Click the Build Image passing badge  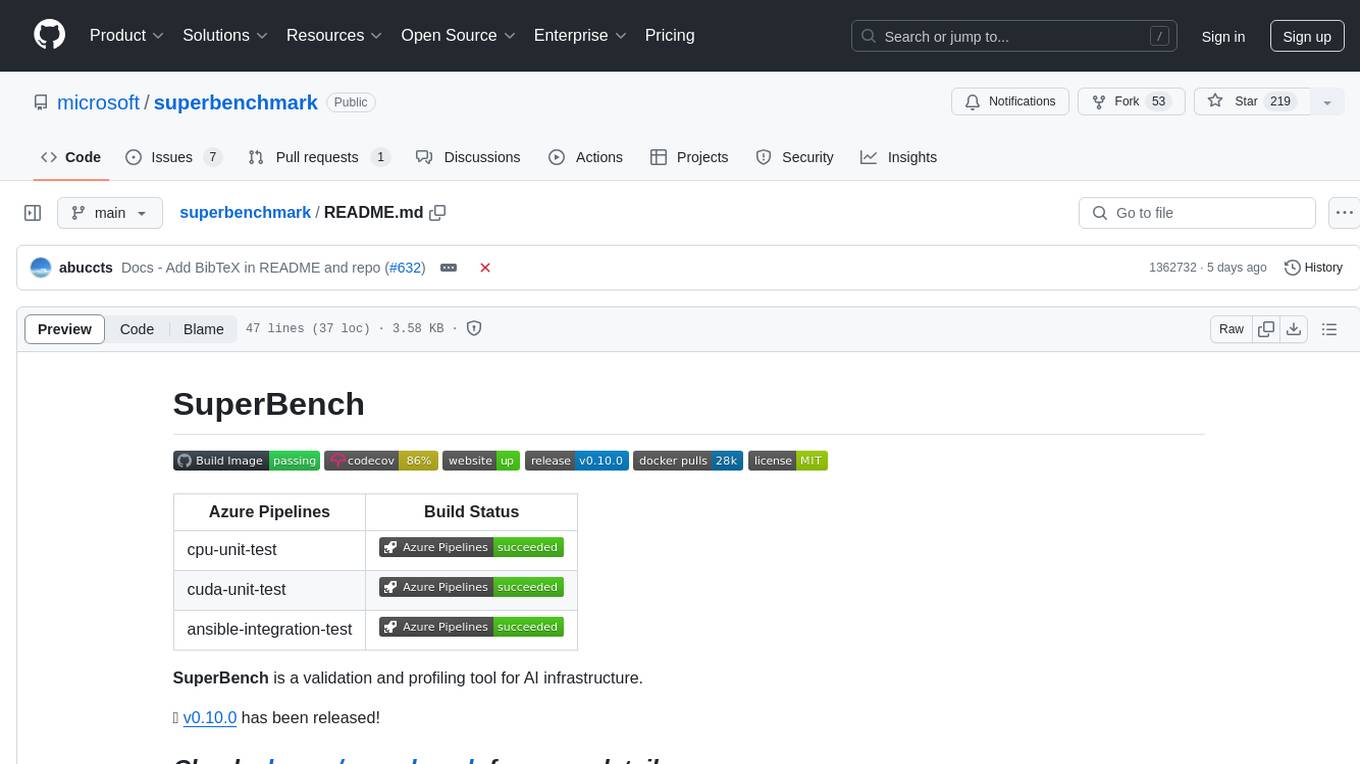(x=246, y=461)
